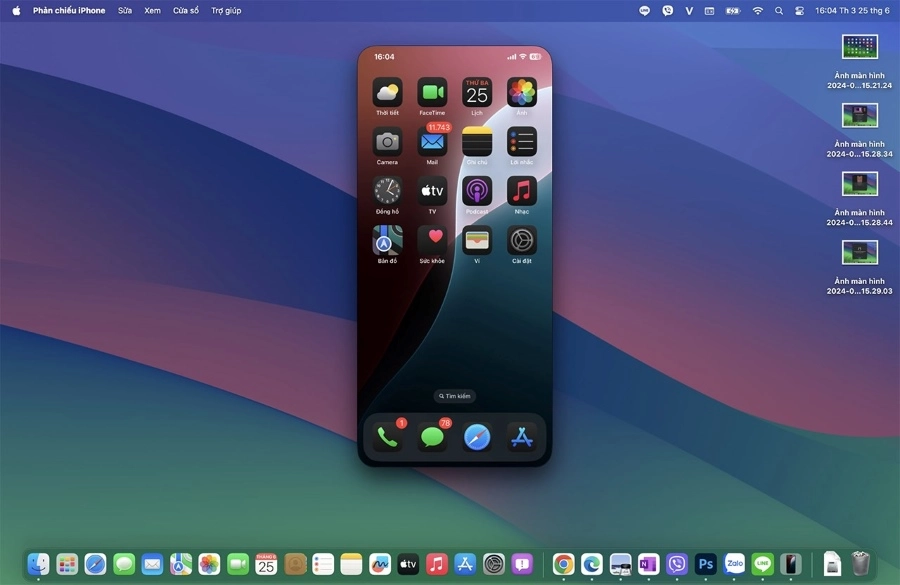Viewport: 900px width, 585px height.
Task: Tap the Tìm kiếm search field
Action: (x=454, y=395)
